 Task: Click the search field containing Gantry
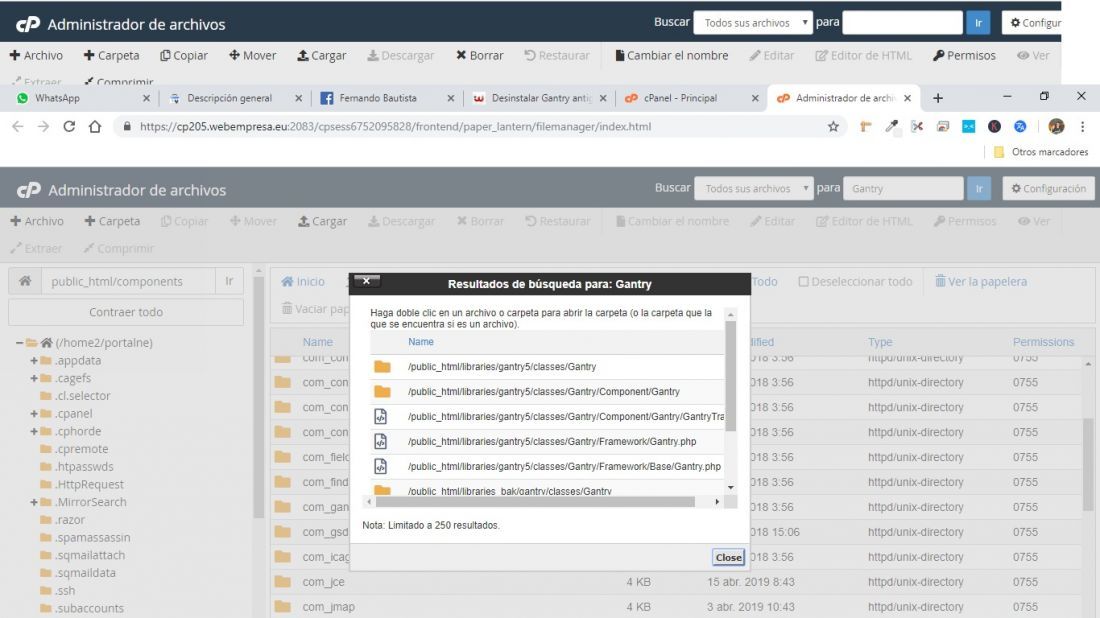pyautogui.click(x=903, y=189)
